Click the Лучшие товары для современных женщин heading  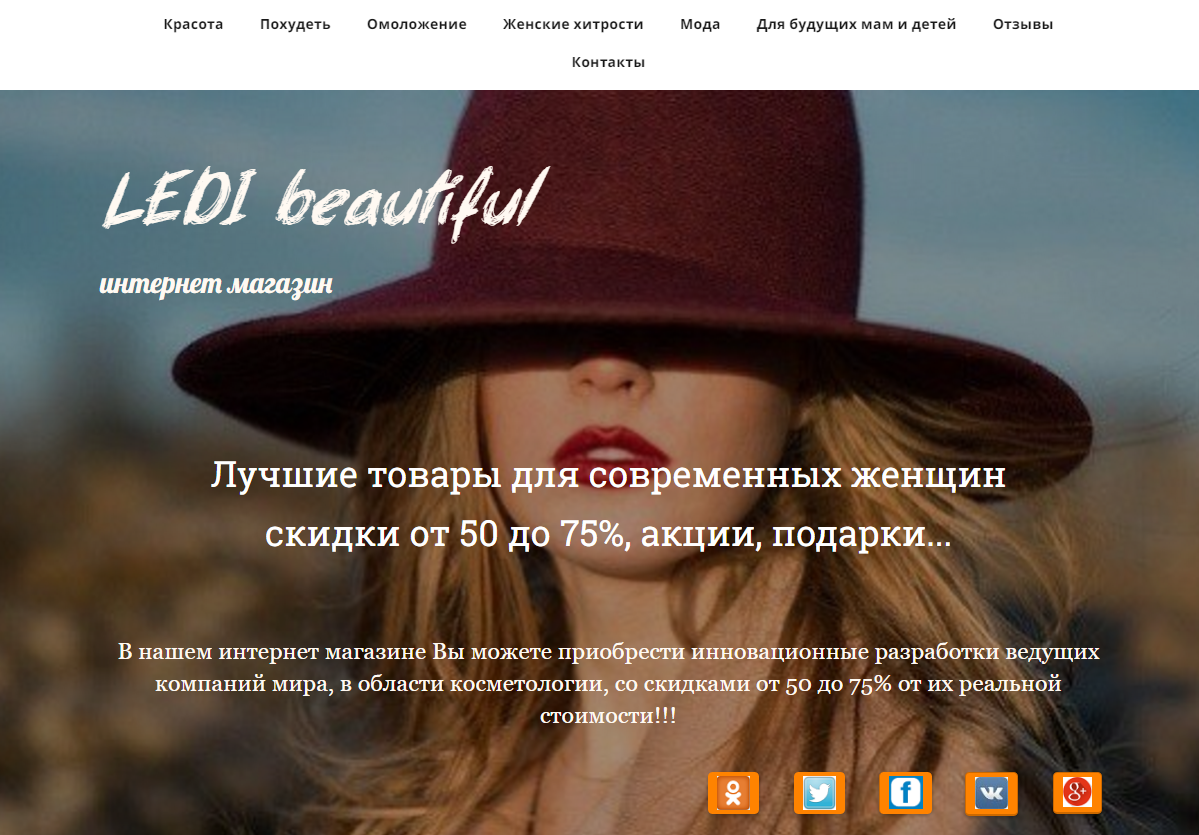coord(608,475)
